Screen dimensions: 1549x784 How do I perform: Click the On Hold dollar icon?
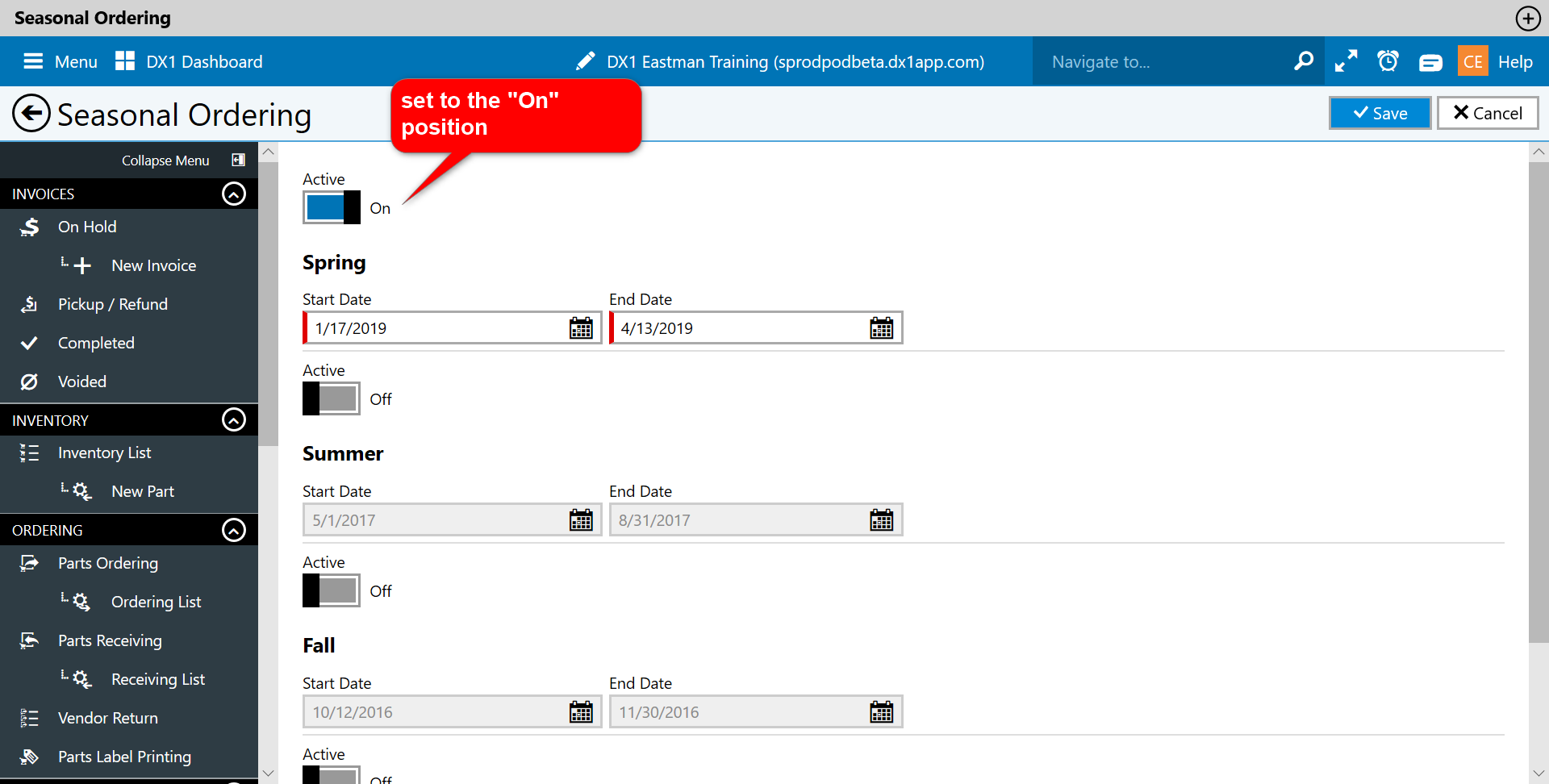tap(30, 227)
